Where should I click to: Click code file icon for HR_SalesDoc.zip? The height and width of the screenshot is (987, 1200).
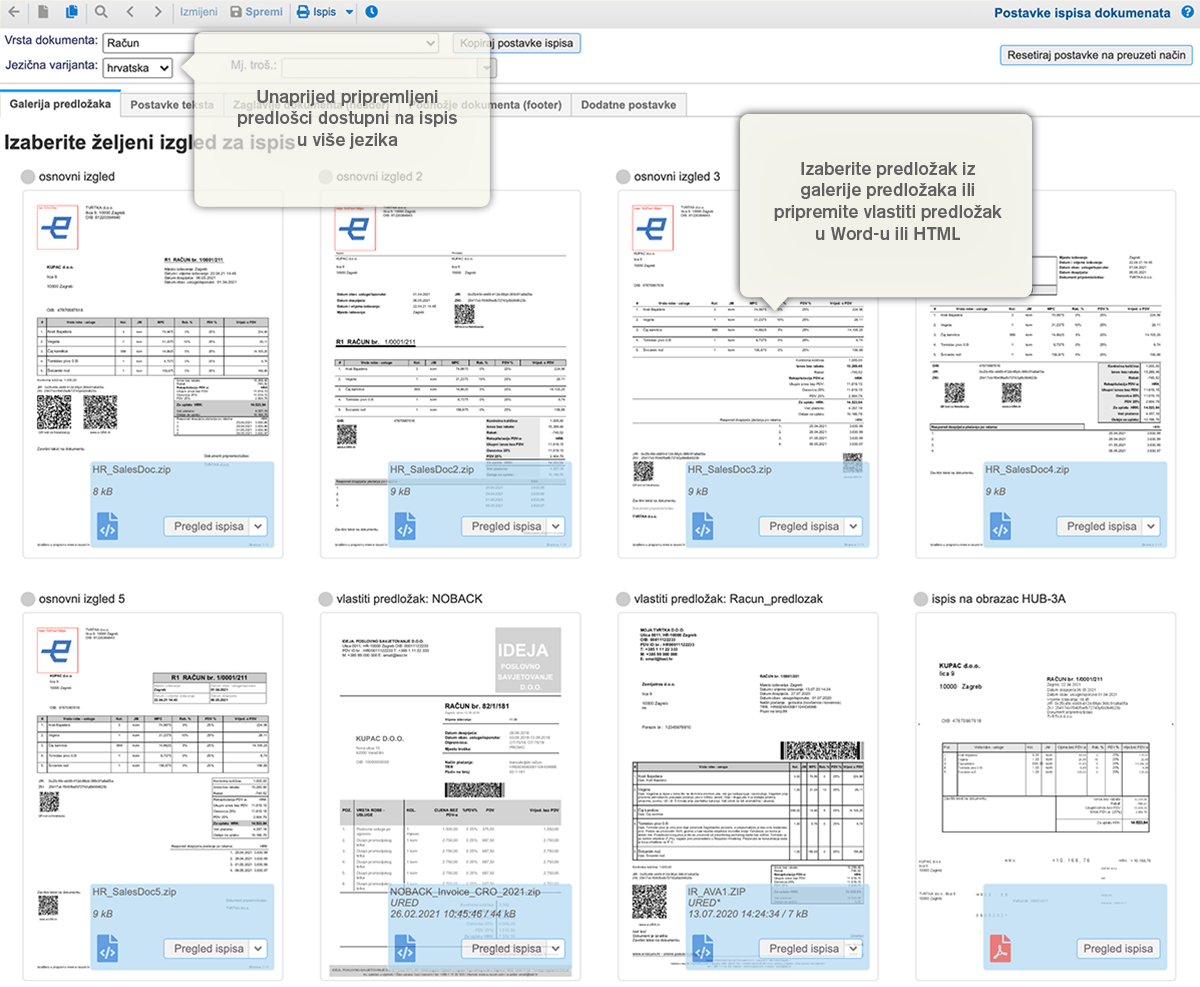pos(107,527)
